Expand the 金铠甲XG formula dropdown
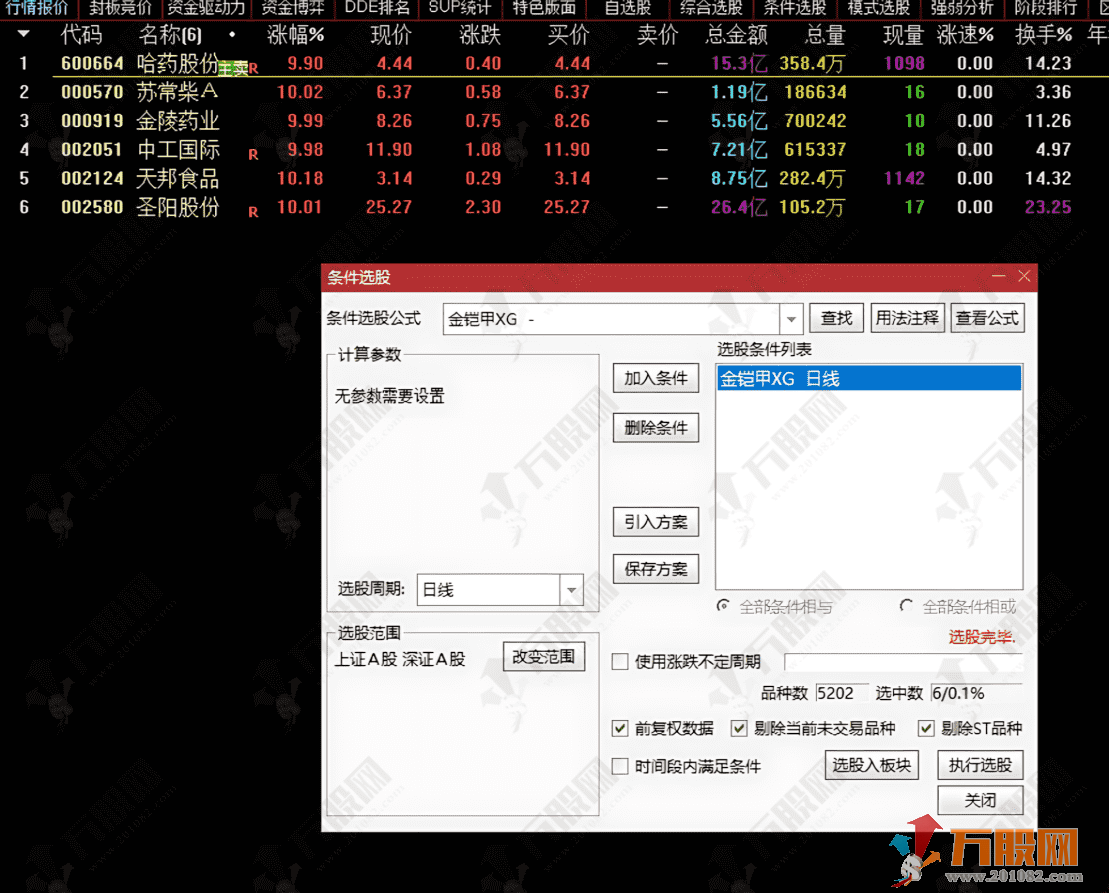1109x893 pixels. point(790,317)
